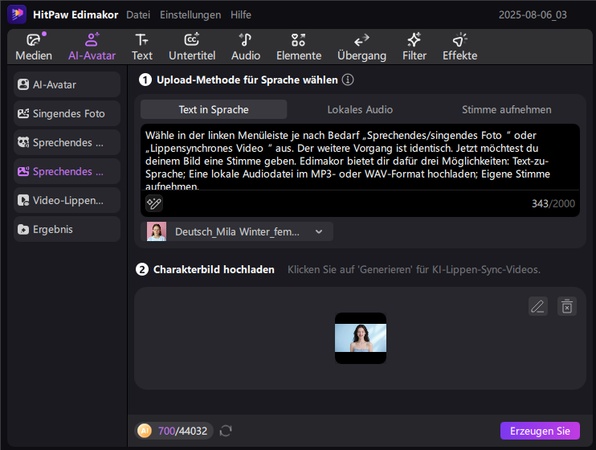The image size is (596, 450).
Task: Click the 'Klicken Sie auf Generieren' hint text
Action: (414, 269)
